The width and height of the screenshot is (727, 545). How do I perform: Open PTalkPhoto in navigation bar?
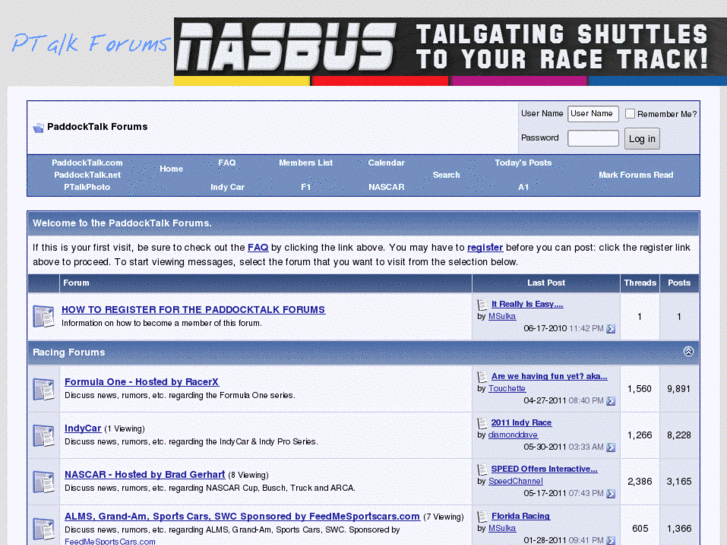[87, 187]
